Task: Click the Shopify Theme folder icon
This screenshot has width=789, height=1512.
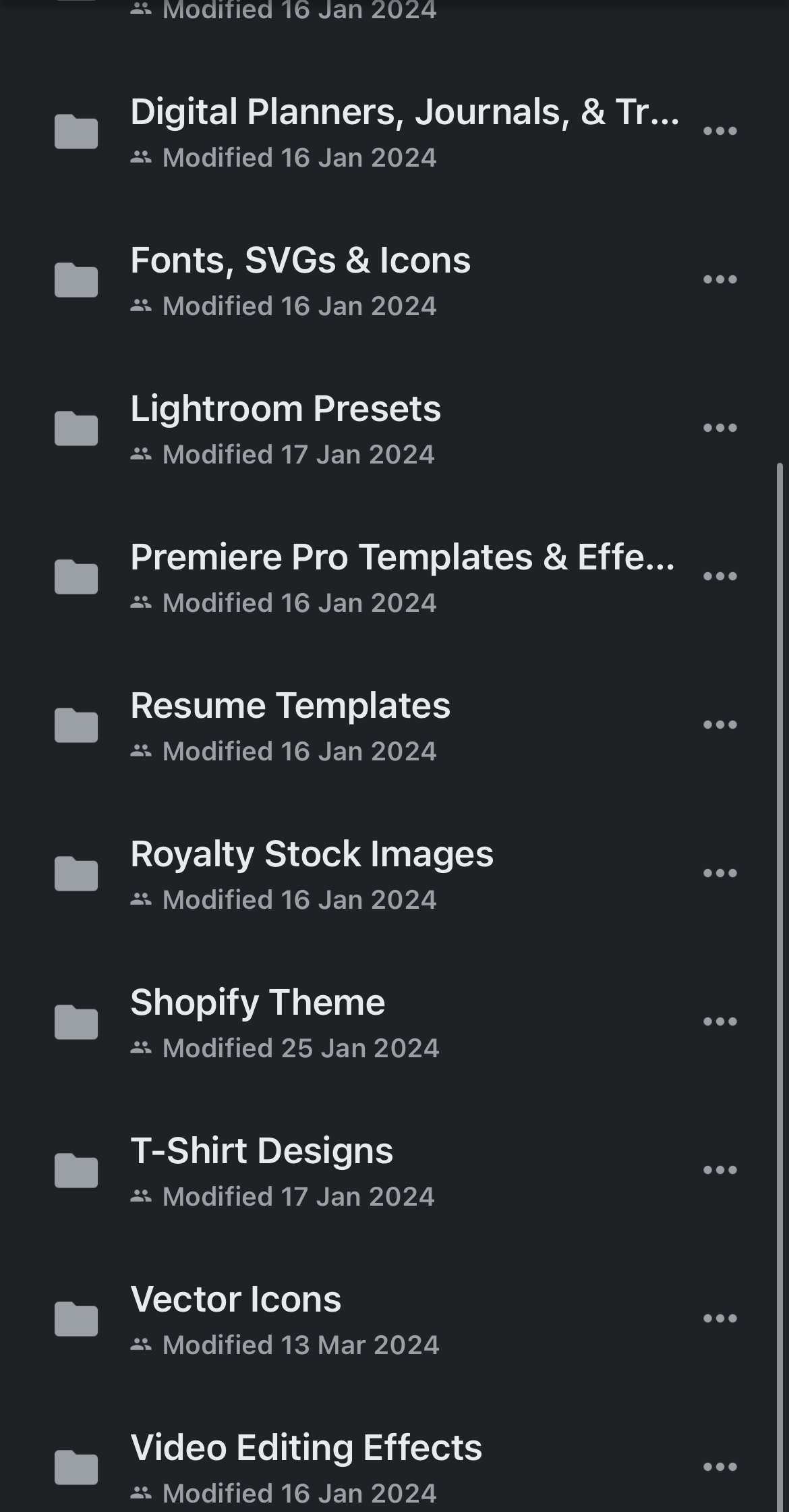Action: click(x=76, y=1022)
